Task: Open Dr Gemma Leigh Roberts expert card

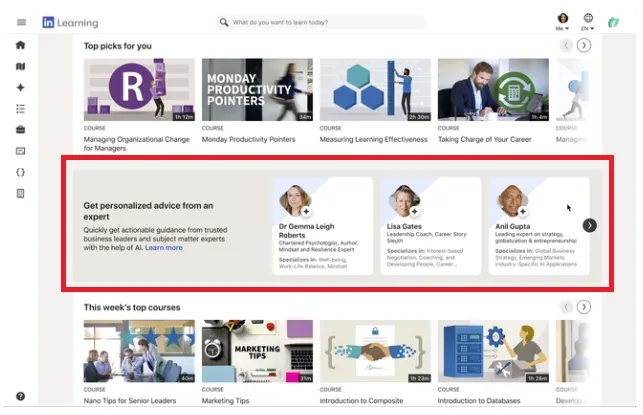Action: coord(323,226)
